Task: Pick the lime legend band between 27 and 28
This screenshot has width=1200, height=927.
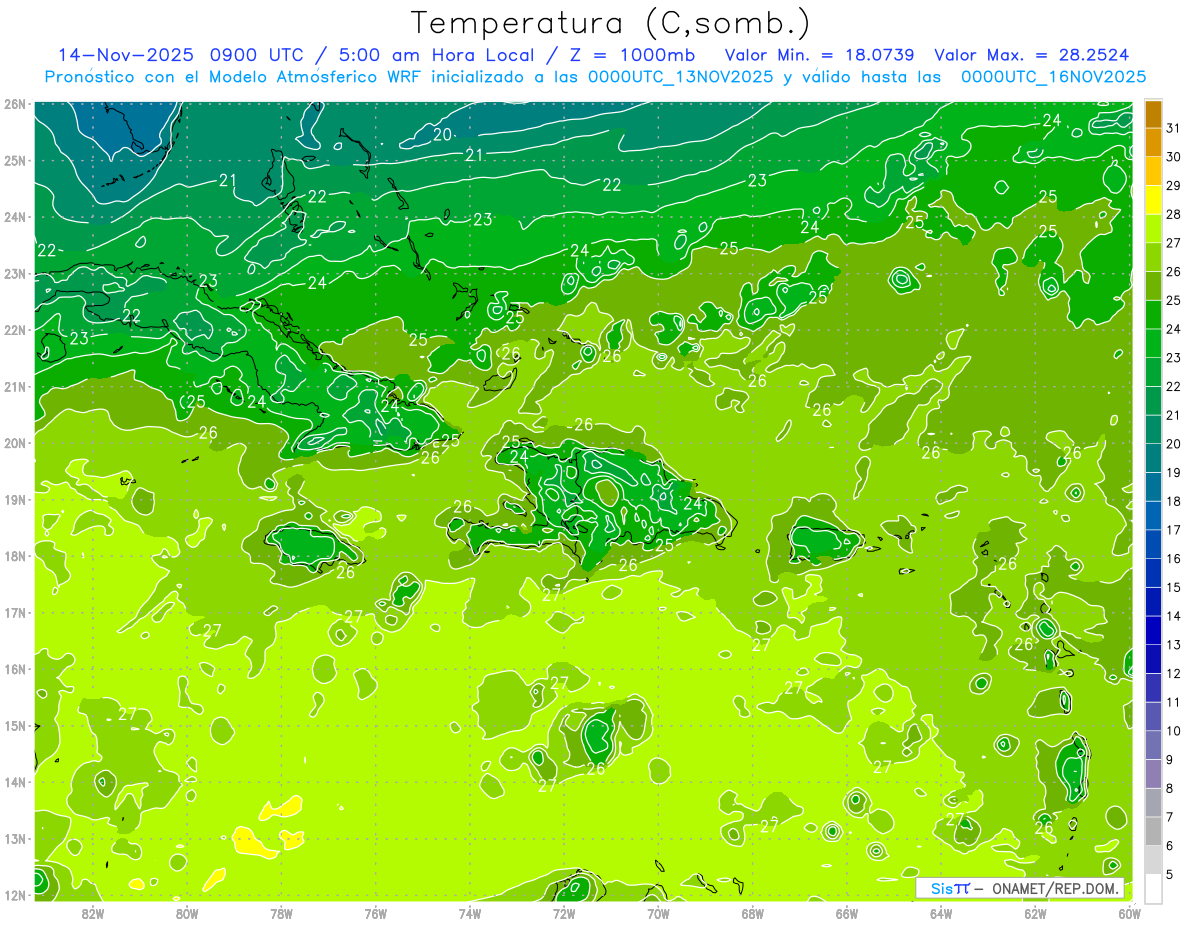Action: (1153, 229)
